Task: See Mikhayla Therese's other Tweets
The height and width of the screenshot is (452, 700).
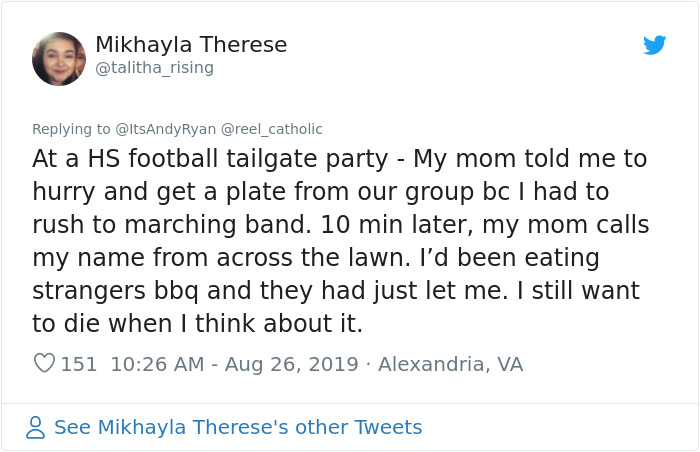Action: (238, 427)
